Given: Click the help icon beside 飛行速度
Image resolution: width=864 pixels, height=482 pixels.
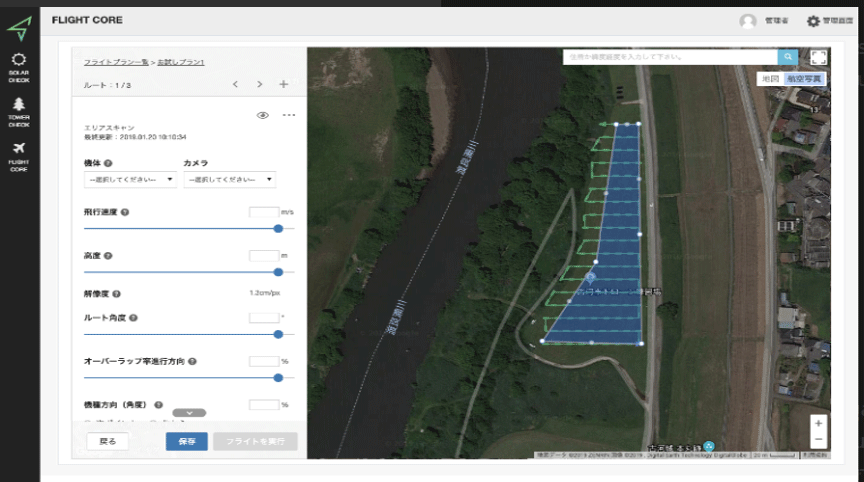Looking at the screenshot, I should click(125, 212).
